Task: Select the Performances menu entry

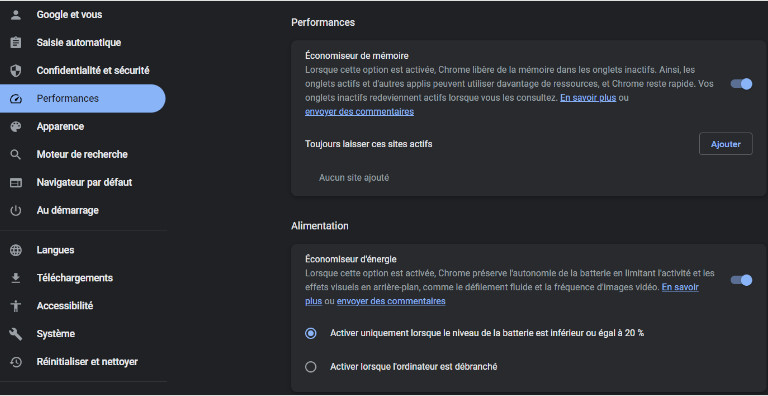Action: coord(83,99)
